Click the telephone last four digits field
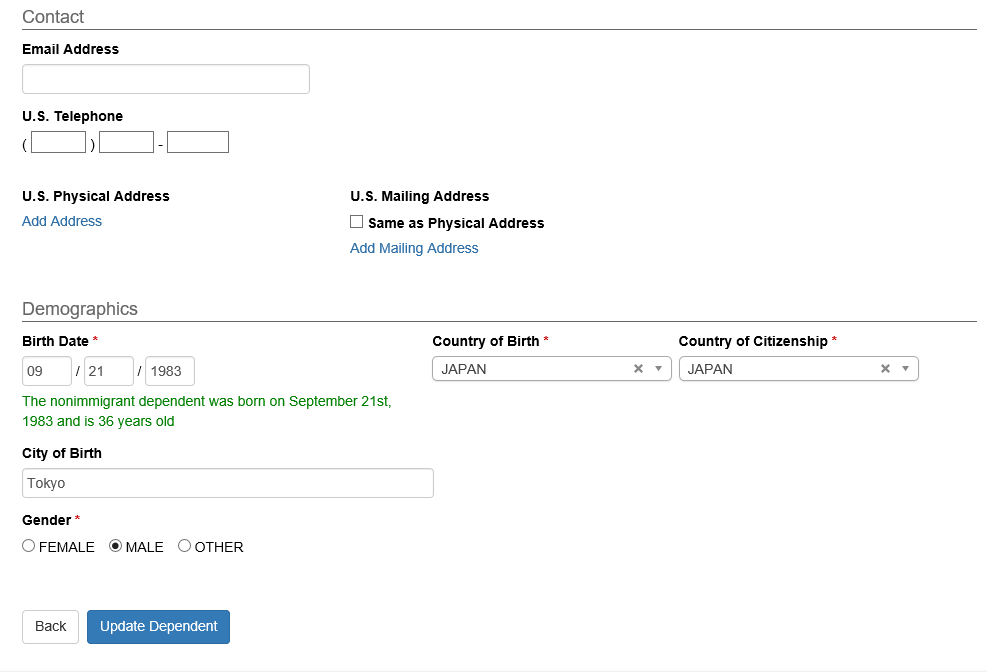 [x=198, y=142]
